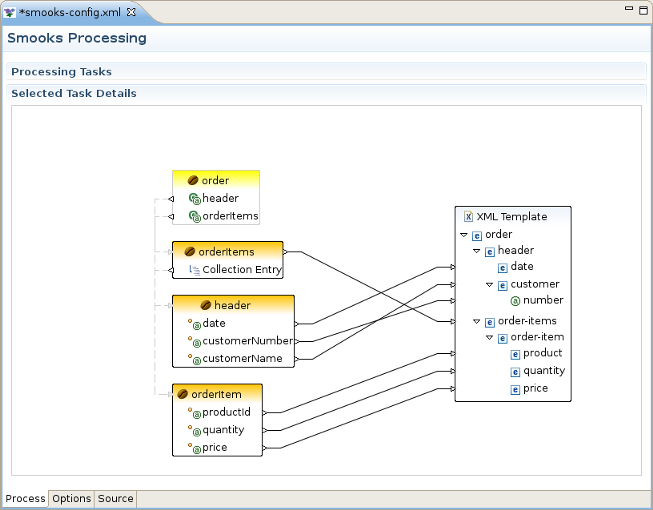The width and height of the screenshot is (653, 510).
Task: Select the price element in XML Template
Action: [535, 388]
